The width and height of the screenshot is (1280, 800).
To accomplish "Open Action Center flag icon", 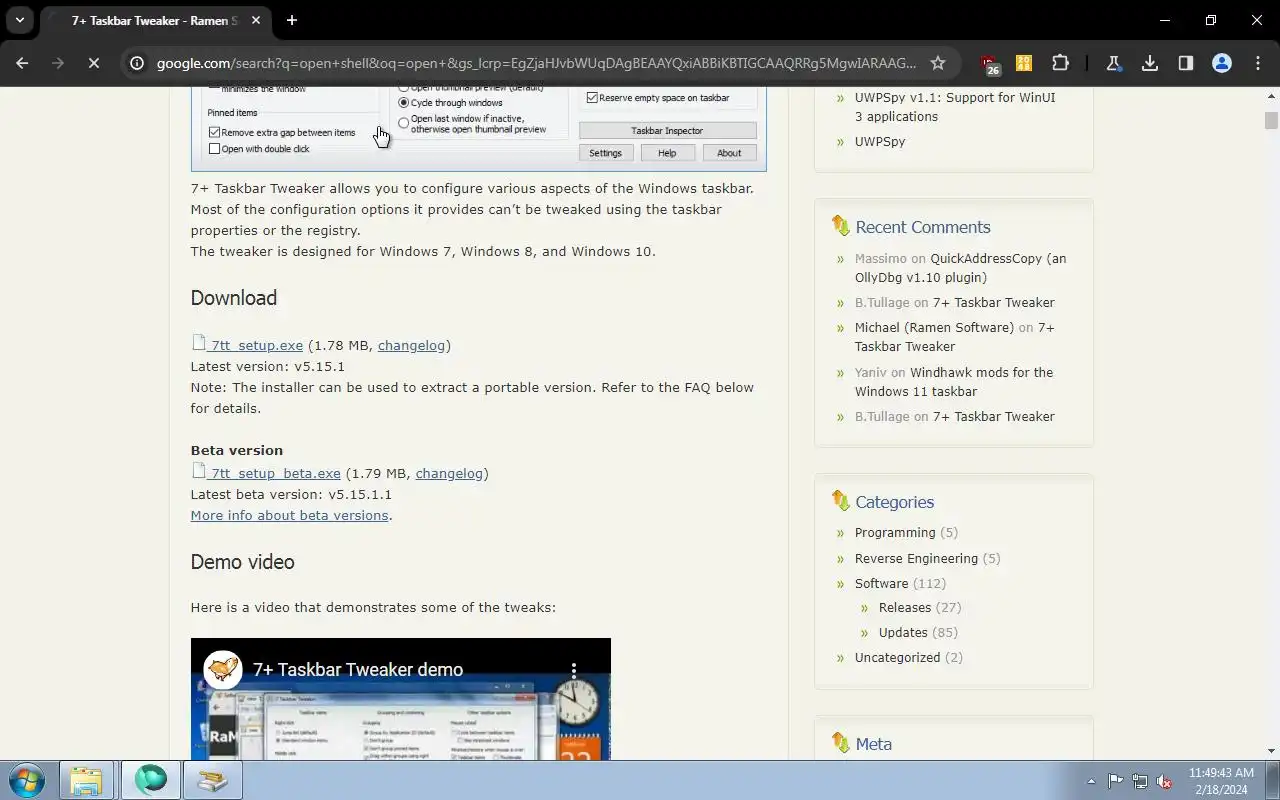I will tap(1115, 781).
